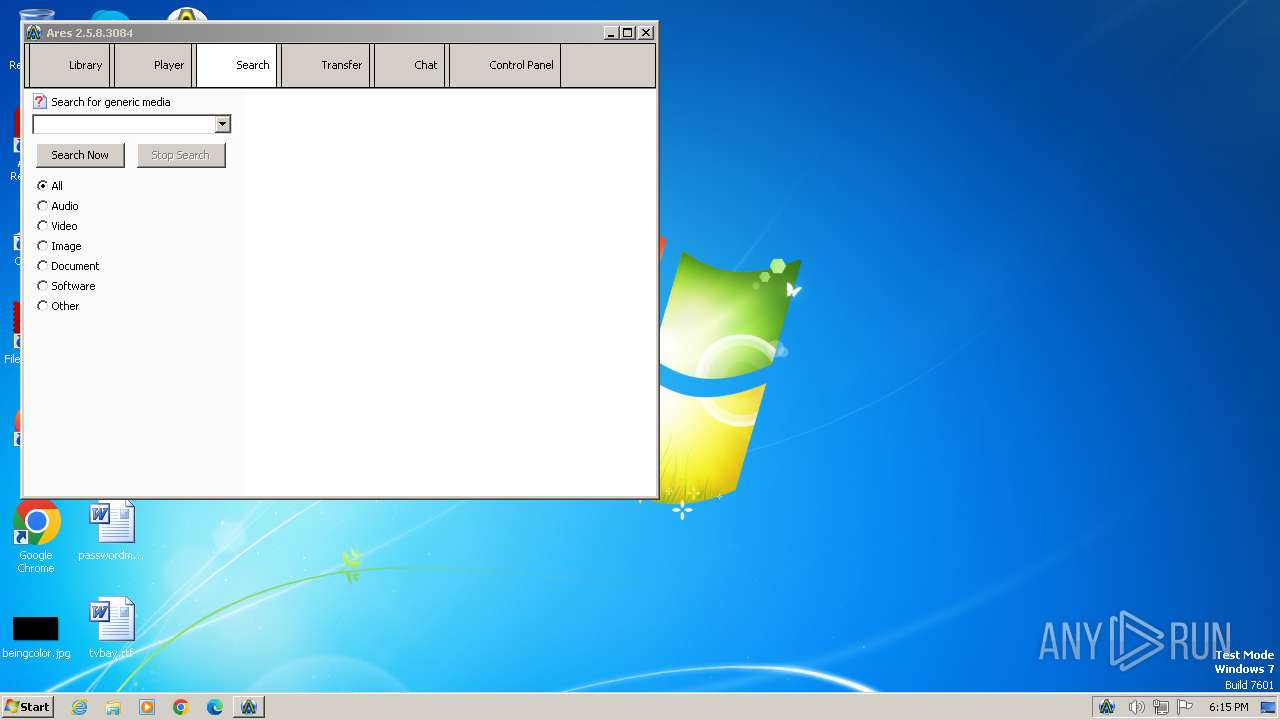1280x720 pixels.
Task: Choose the Video media type
Action: [x=57, y=226]
